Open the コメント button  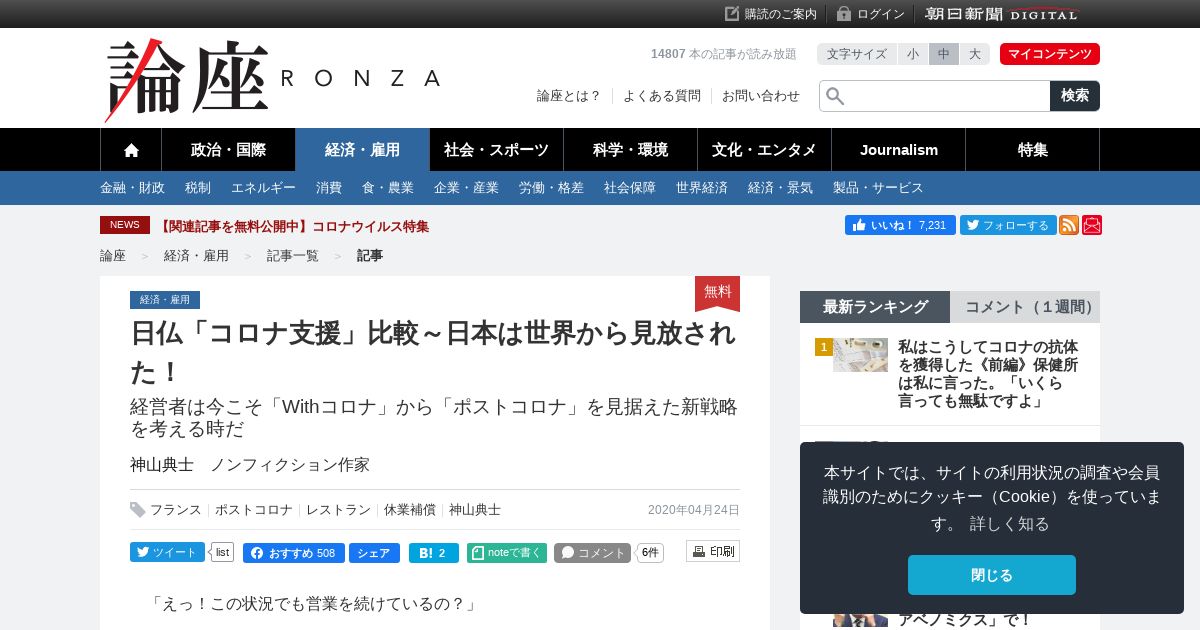(592, 553)
